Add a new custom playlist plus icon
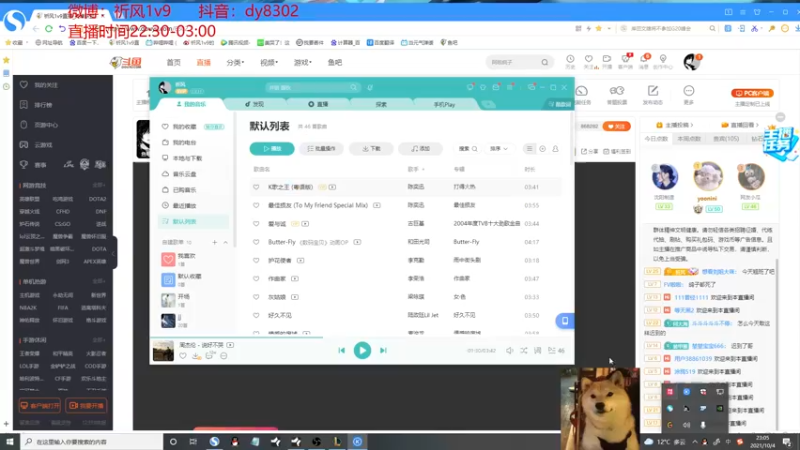Image resolution: width=800 pixels, height=450 pixels. click(x=214, y=242)
